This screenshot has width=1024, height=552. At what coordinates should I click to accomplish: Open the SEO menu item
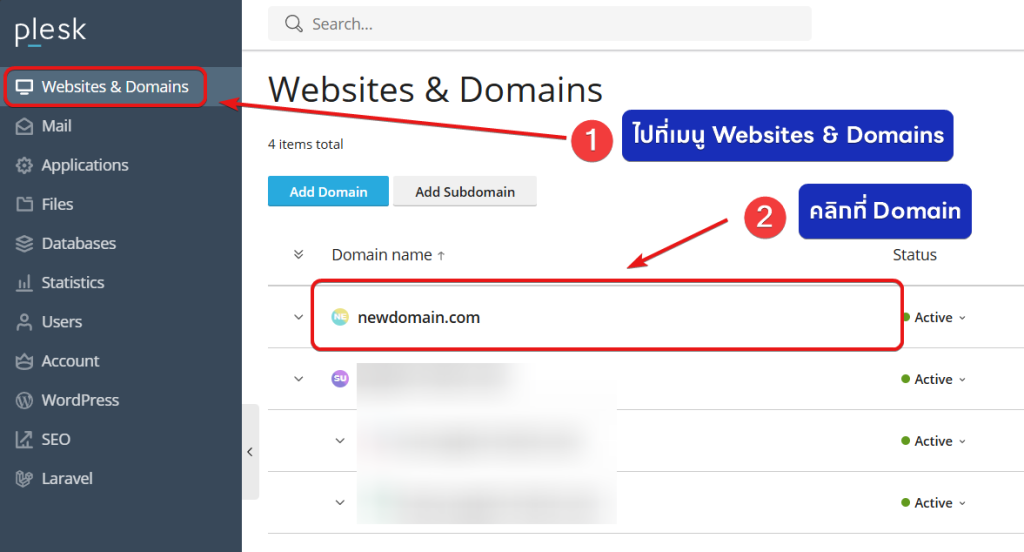pos(56,439)
